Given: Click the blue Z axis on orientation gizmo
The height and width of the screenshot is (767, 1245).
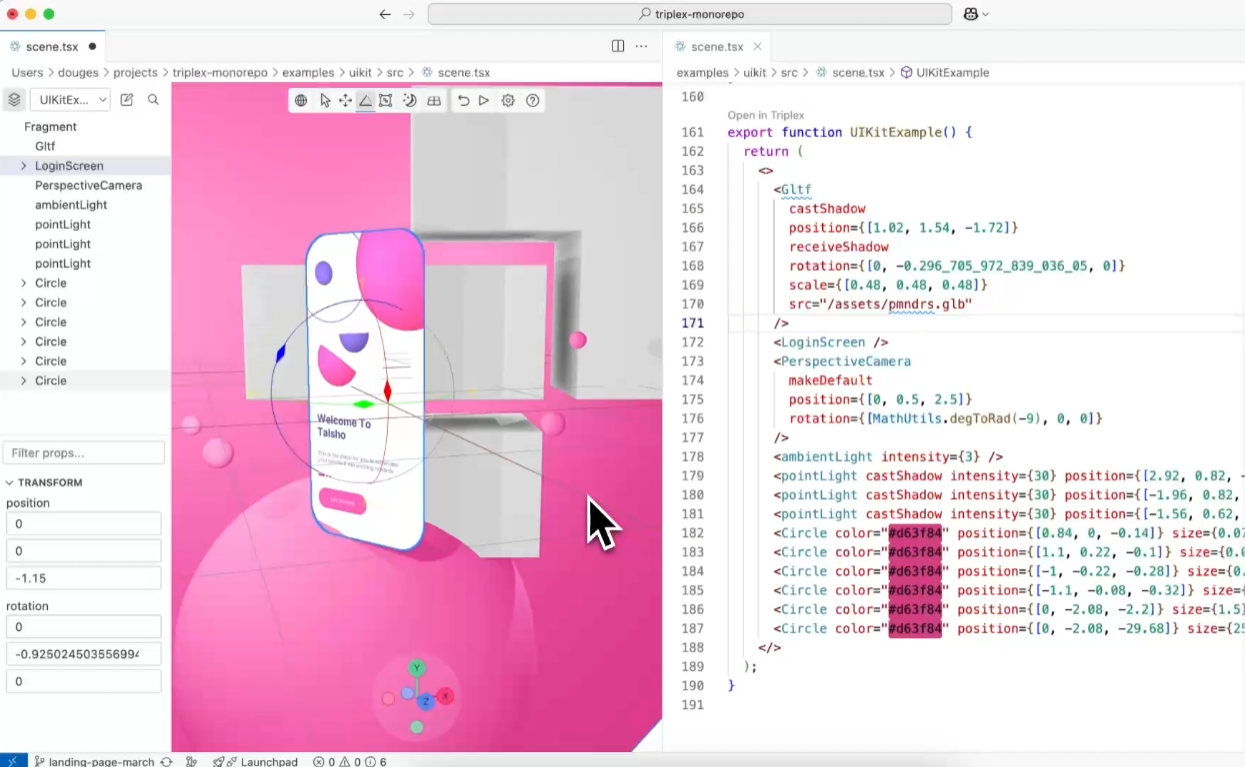Looking at the screenshot, I should 426,702.
